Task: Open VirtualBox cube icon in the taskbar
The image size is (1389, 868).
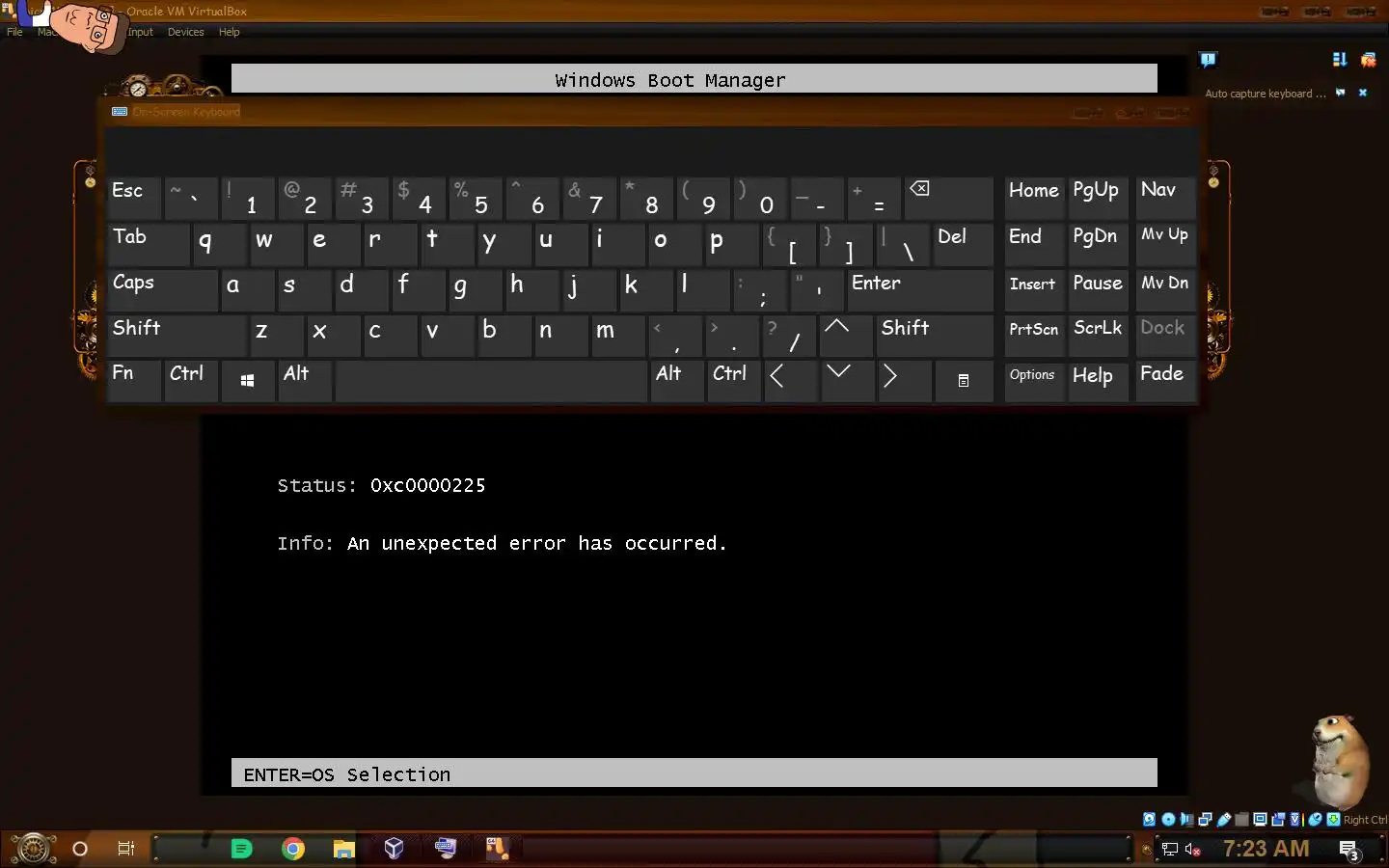Action: [394, 849]
